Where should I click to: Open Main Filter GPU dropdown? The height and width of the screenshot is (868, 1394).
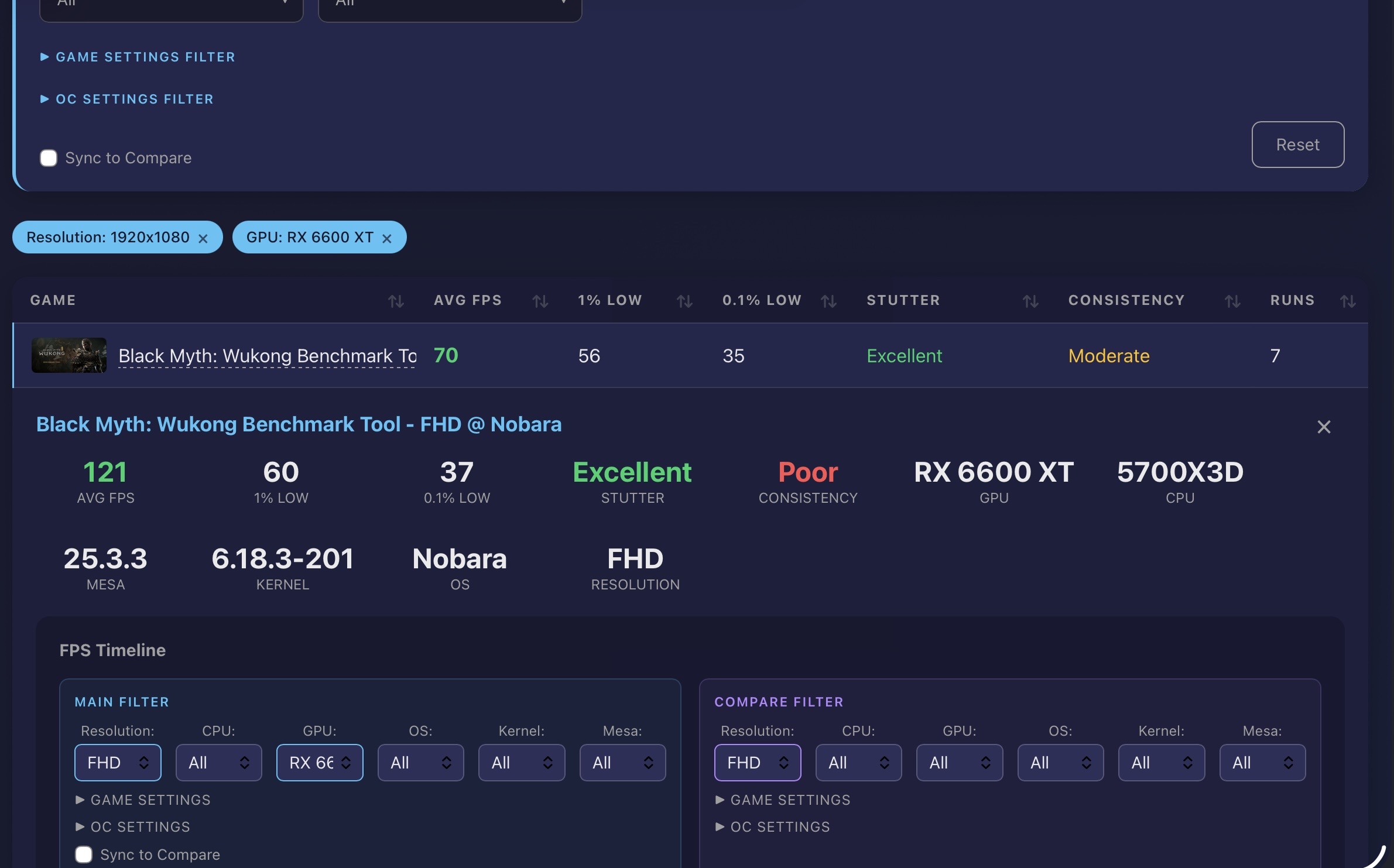pos(319,763)
